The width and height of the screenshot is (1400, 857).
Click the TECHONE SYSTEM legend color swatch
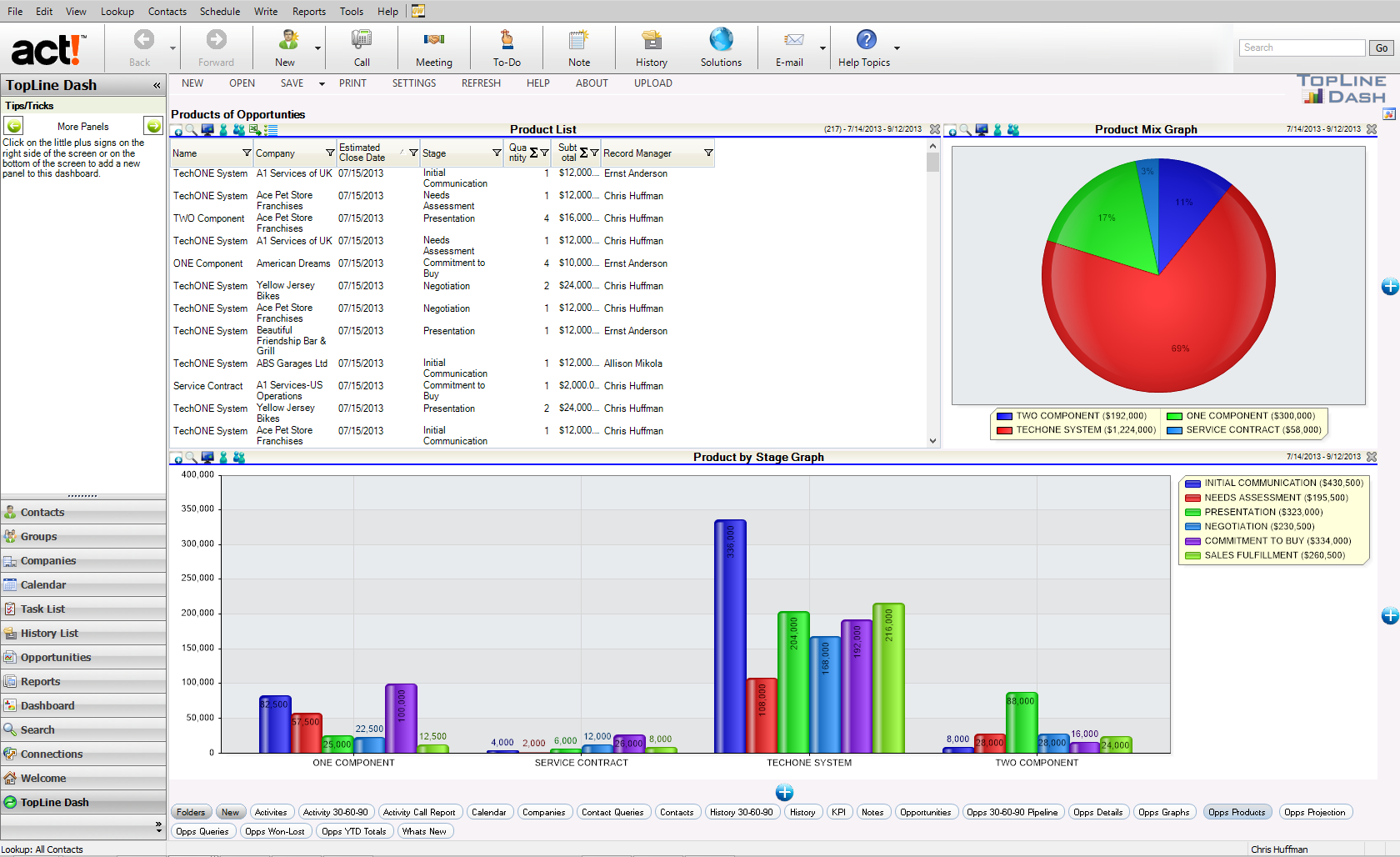point(1004,430)
